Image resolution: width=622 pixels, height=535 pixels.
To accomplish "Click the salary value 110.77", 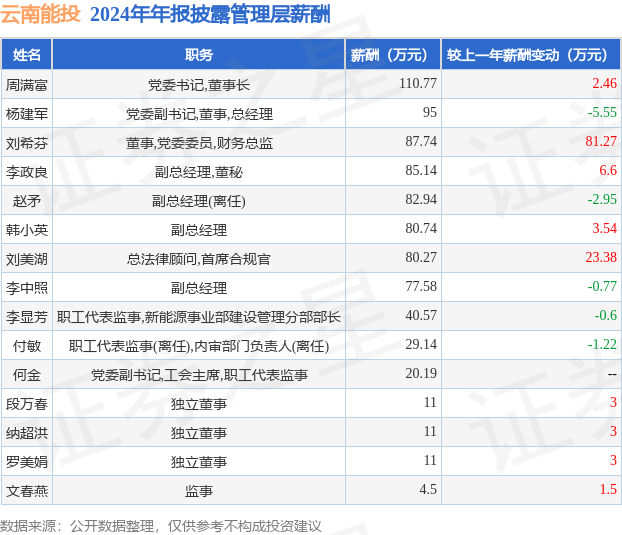I will pos(418,83).
